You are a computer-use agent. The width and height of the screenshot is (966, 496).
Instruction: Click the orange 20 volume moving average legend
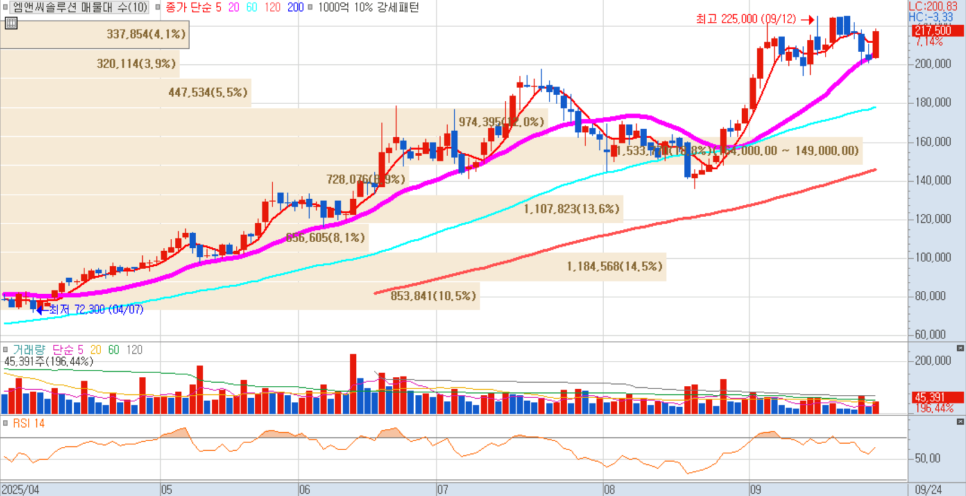[97, 350]
